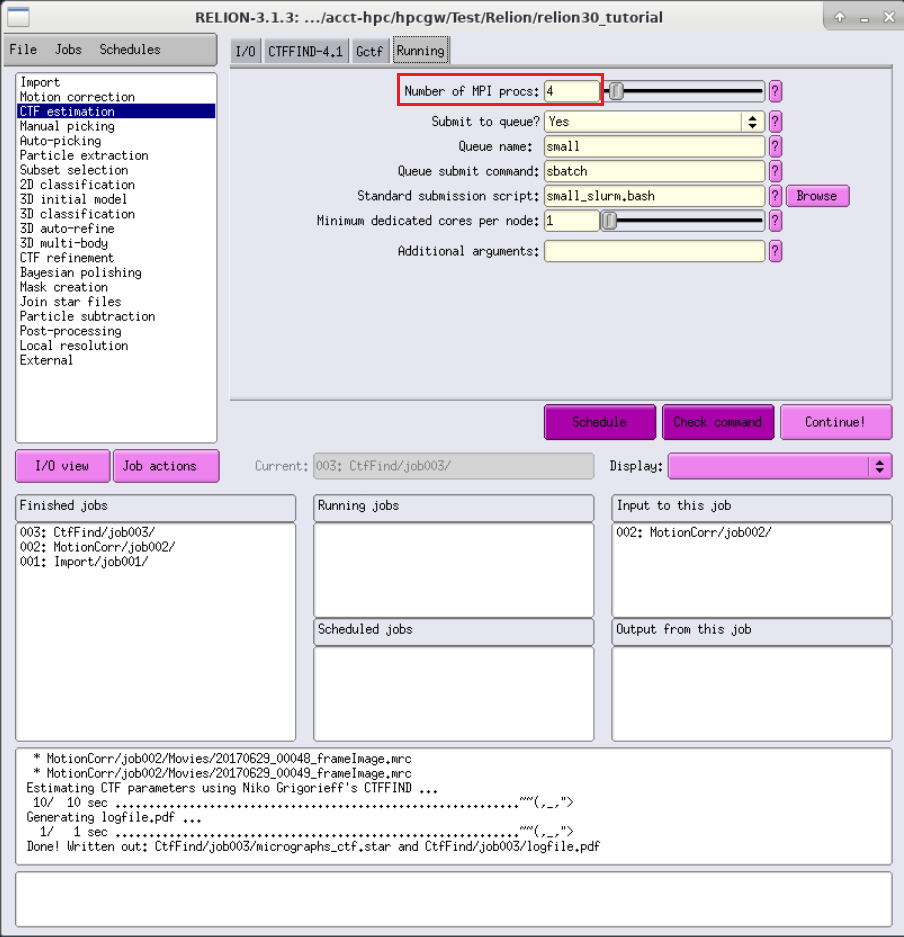Viewport: 904px width, 937px height.
Task: Select 002: MotionCorr/job002/ in Finished jobs
Action: [97, 547]
